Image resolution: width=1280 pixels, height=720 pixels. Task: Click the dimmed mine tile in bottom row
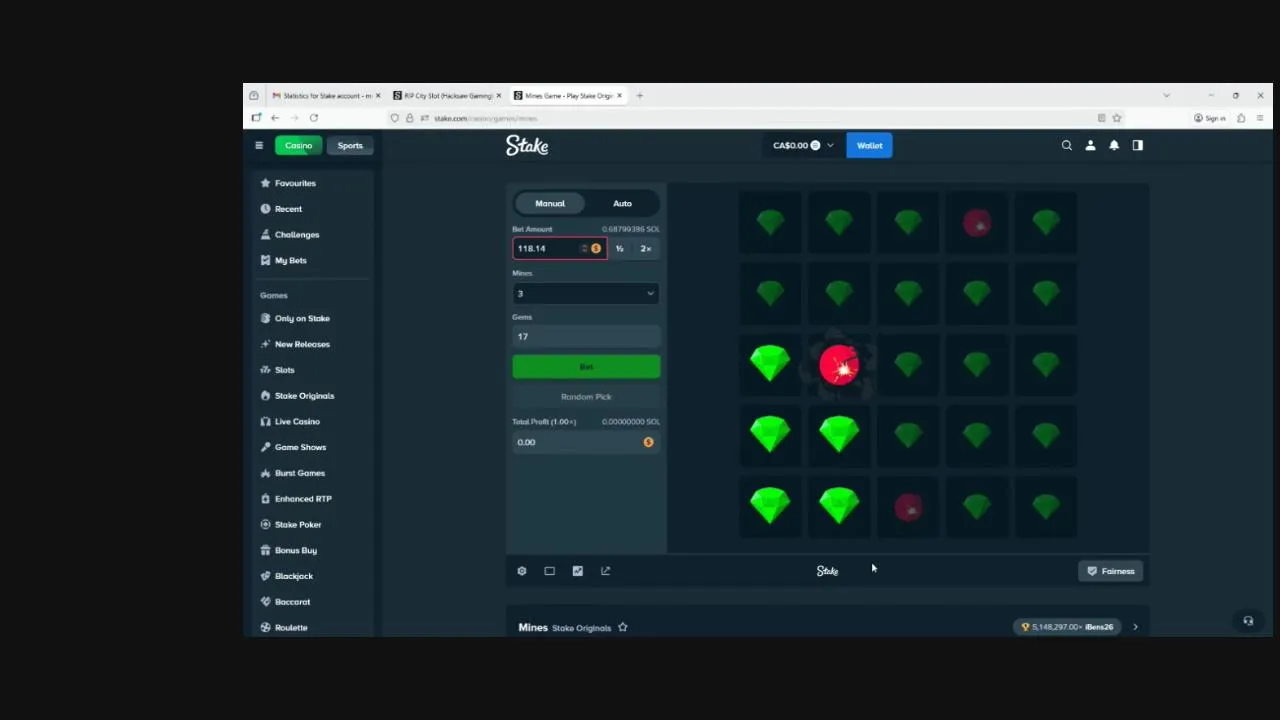tap(908, 507)
